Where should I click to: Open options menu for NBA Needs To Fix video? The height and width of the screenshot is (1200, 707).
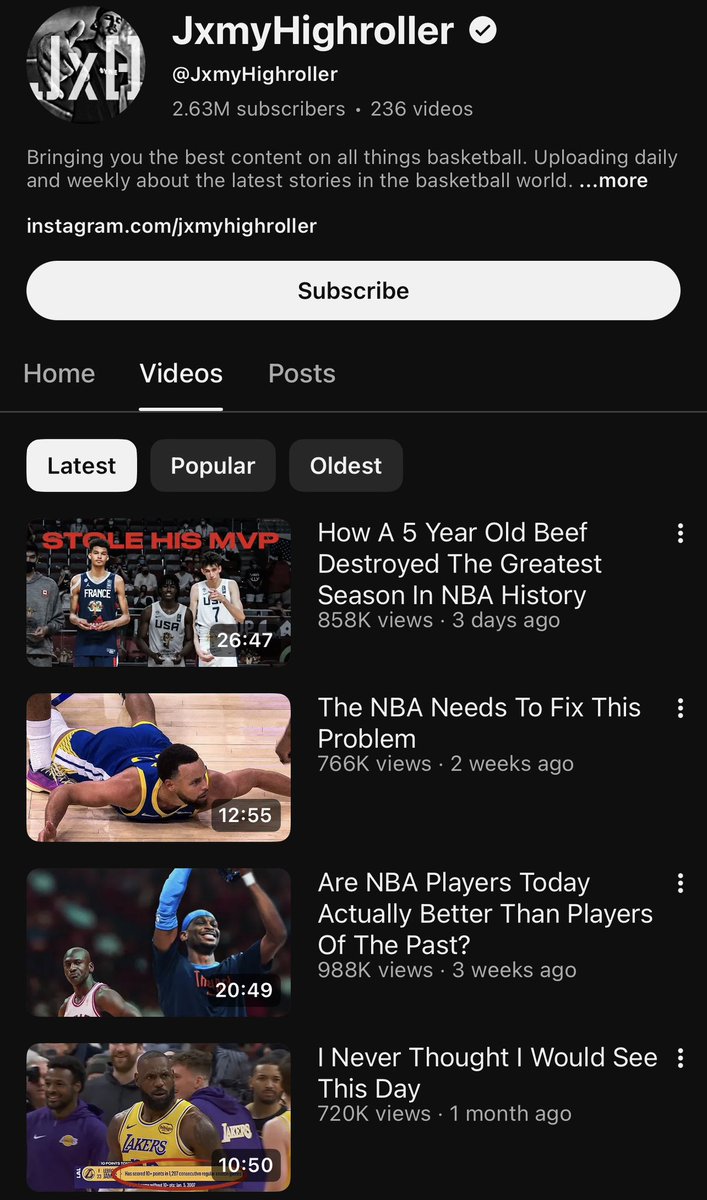pos(680,708)
